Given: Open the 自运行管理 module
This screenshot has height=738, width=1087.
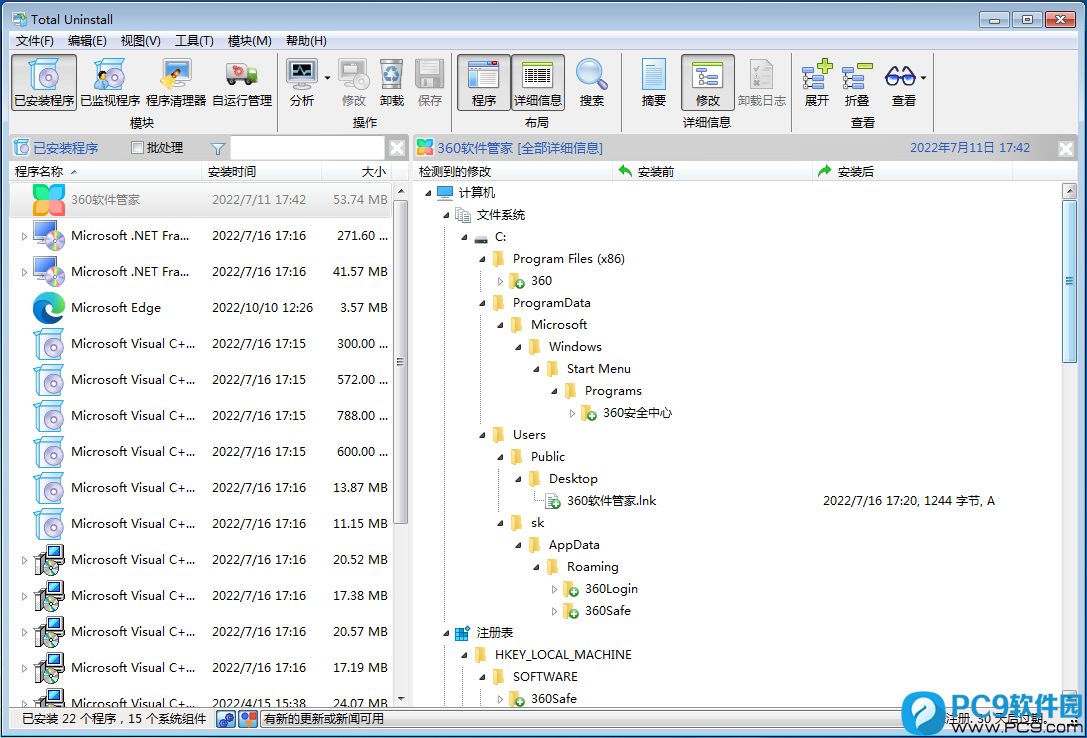Looking at the screenshot, I should (x=242, y=82).
